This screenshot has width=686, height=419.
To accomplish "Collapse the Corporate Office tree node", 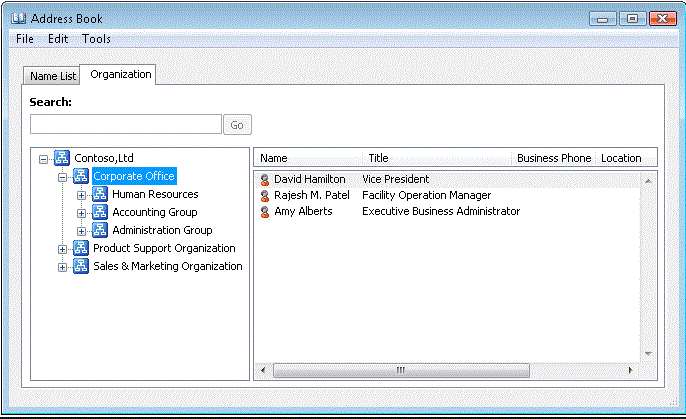I will [63, 177].
